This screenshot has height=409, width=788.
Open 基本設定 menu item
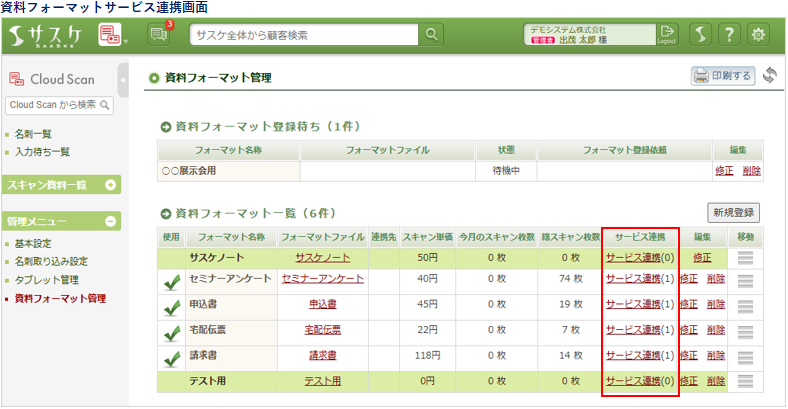click(x=33, y=244)
